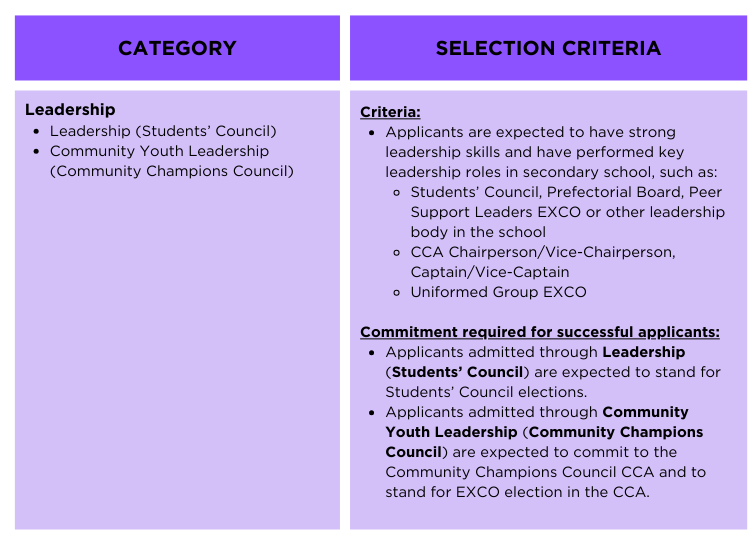This screenshot has width=756, height=541.
Task: Click the underlined Criteria: heading
Action: 390,112
